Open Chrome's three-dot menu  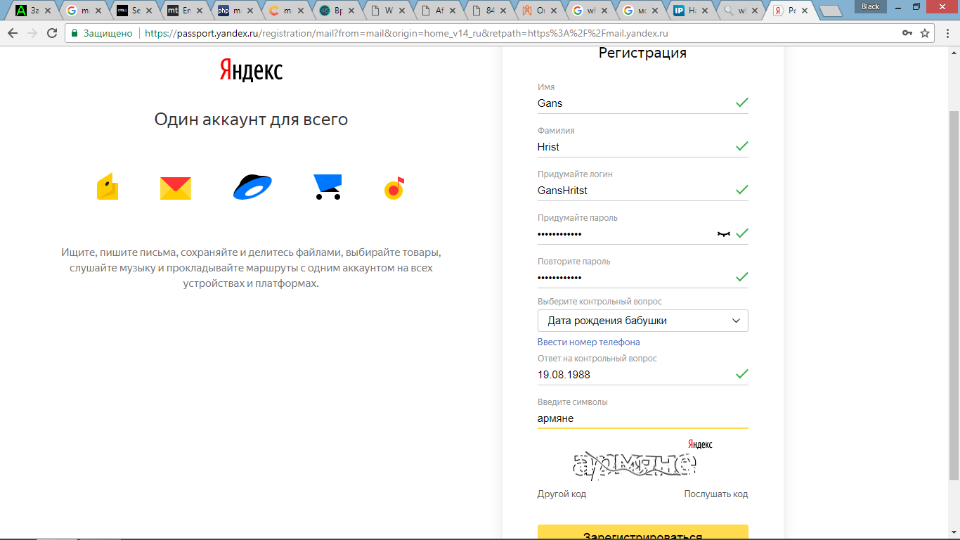point(946,33)
